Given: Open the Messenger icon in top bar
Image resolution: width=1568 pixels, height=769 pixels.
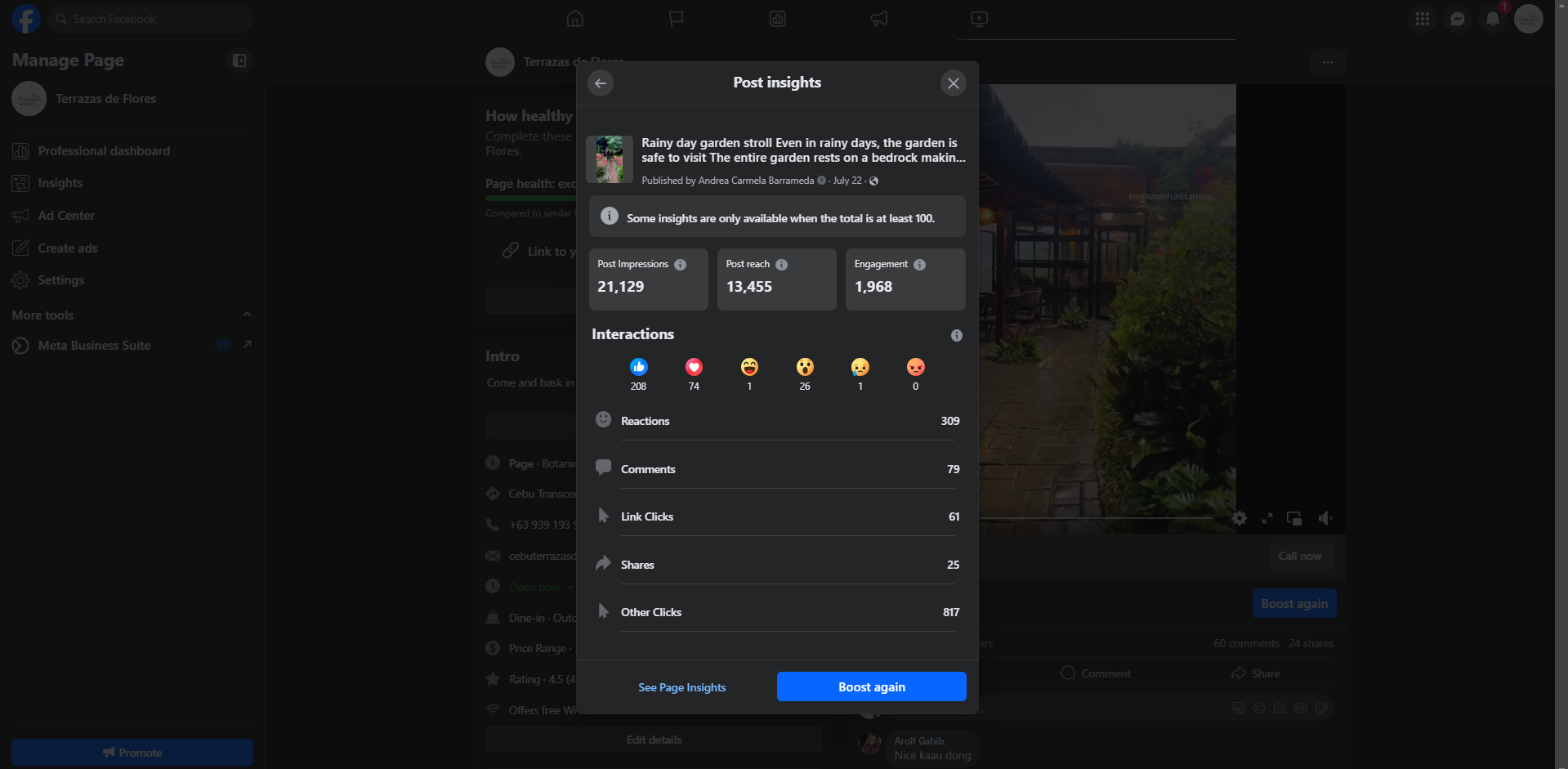Looking at the screenshot, I should click(1458, 19).
